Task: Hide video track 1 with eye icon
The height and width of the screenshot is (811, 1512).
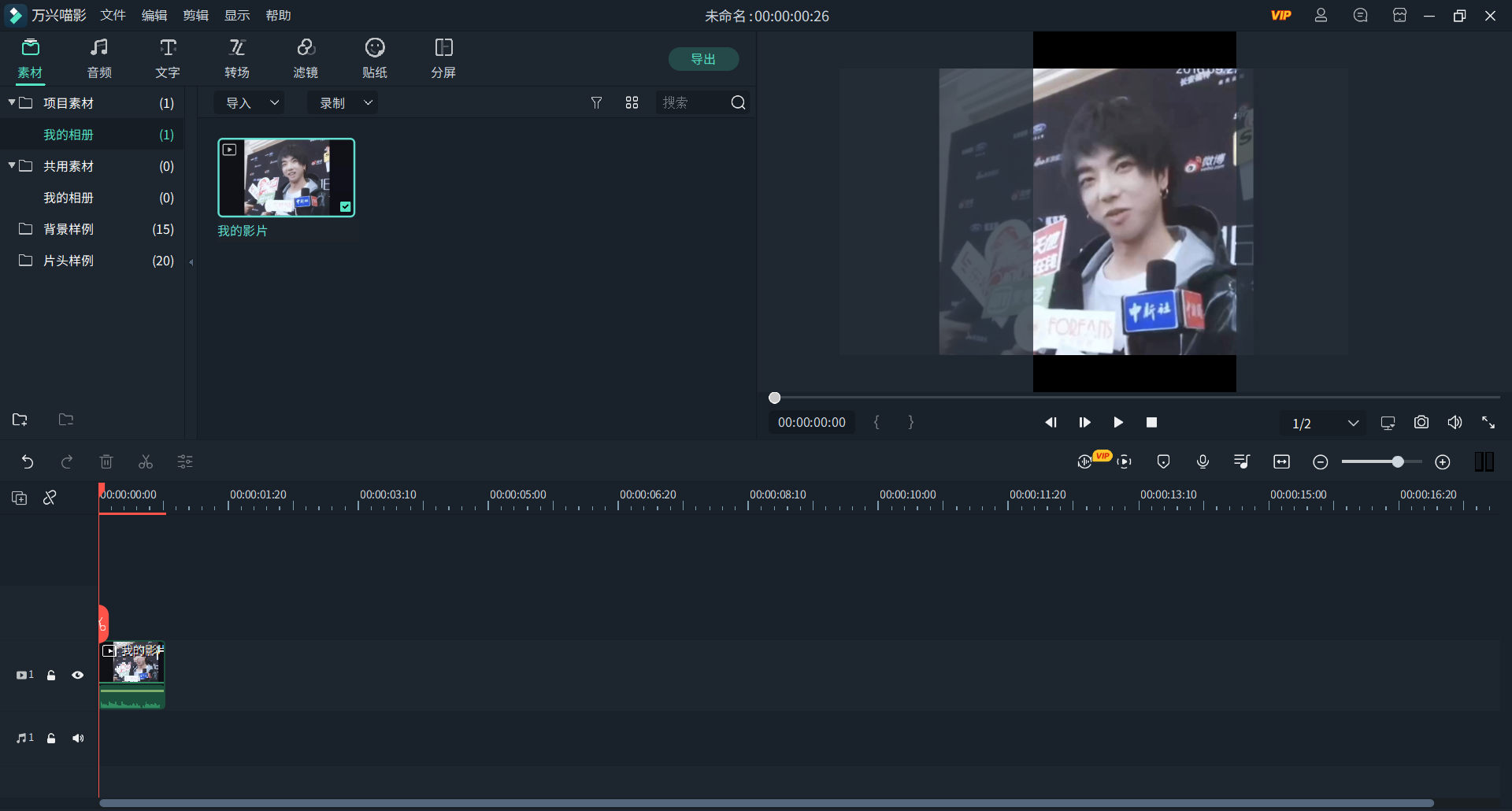Action: [x=78, y=676]
